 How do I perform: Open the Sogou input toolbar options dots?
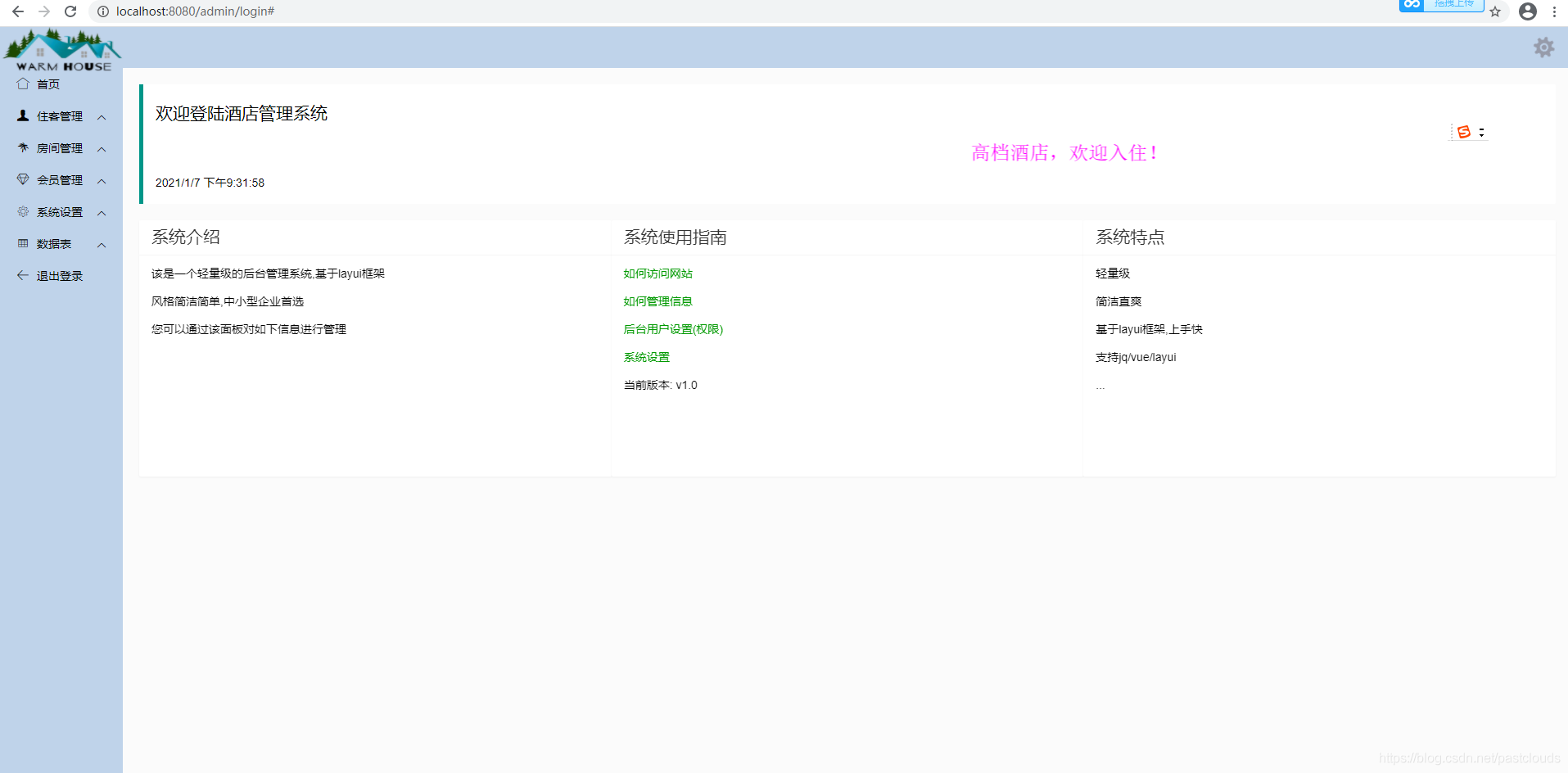(x=1481, y=132)
